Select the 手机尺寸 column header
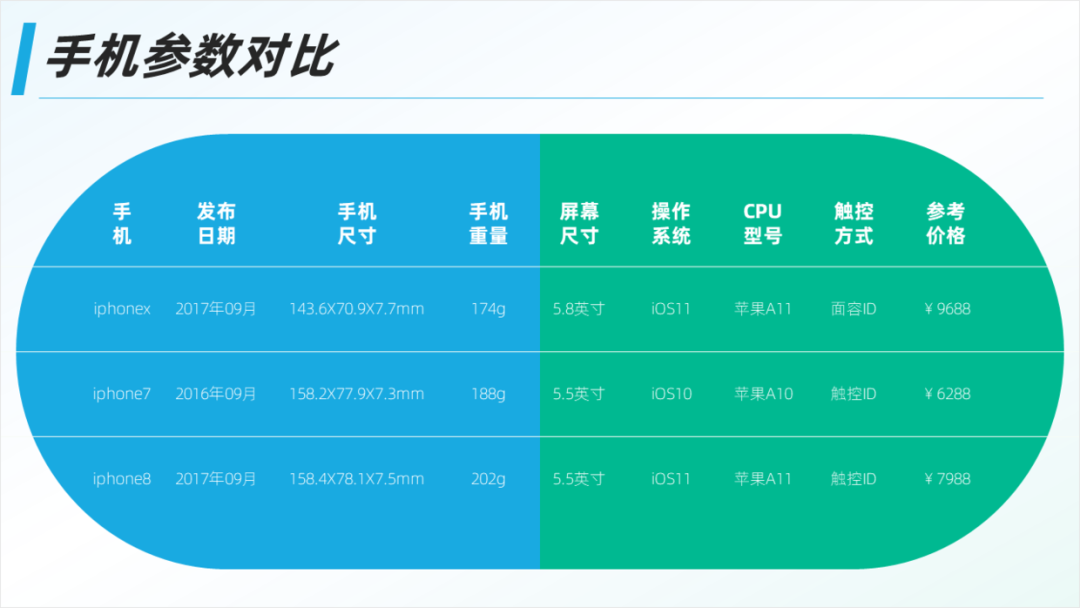This screenshot has width=1080, height=608. pyautogui.click(x=357, y=224)
